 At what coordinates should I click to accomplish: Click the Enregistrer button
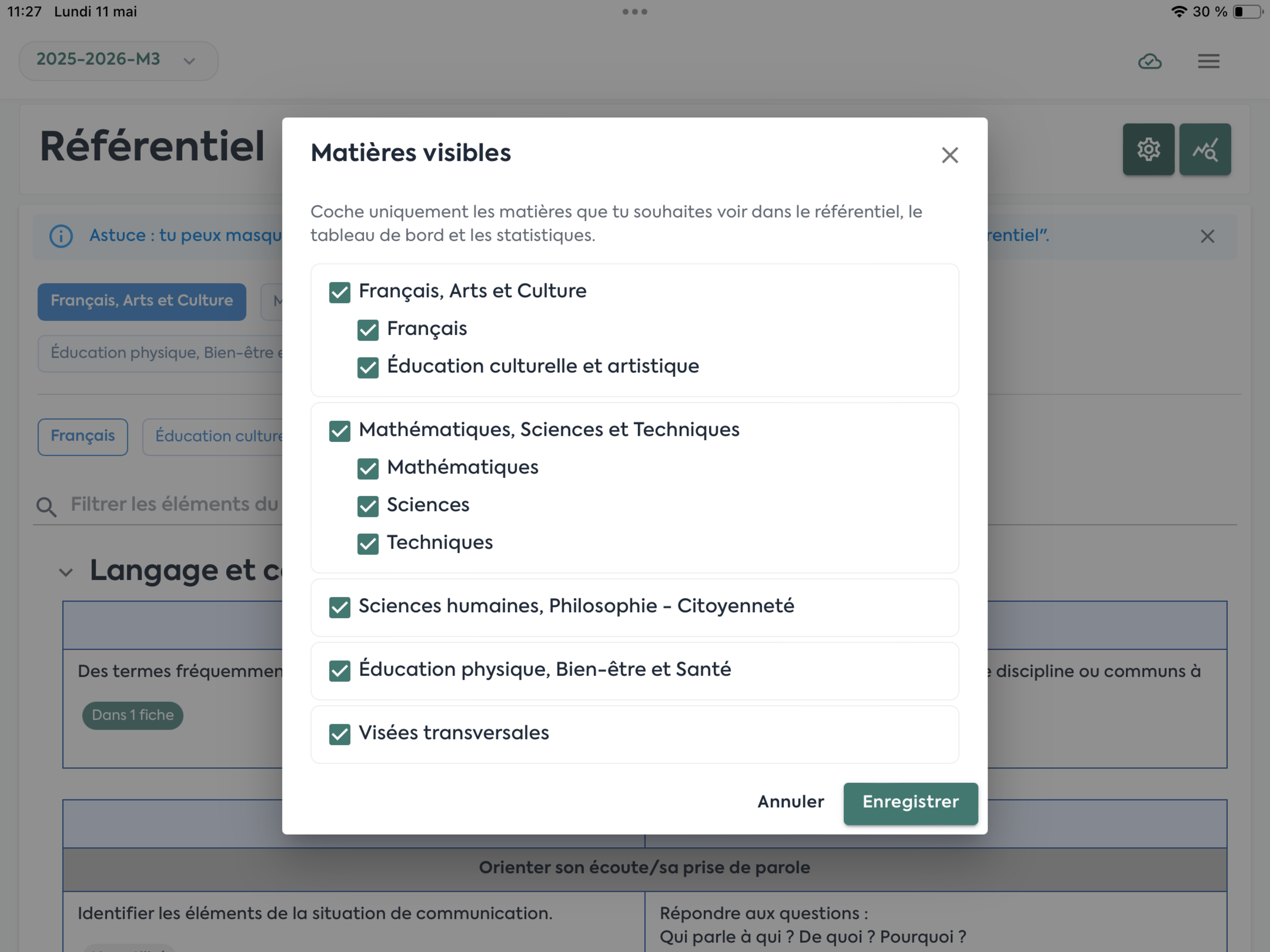[x=910, y=803]
